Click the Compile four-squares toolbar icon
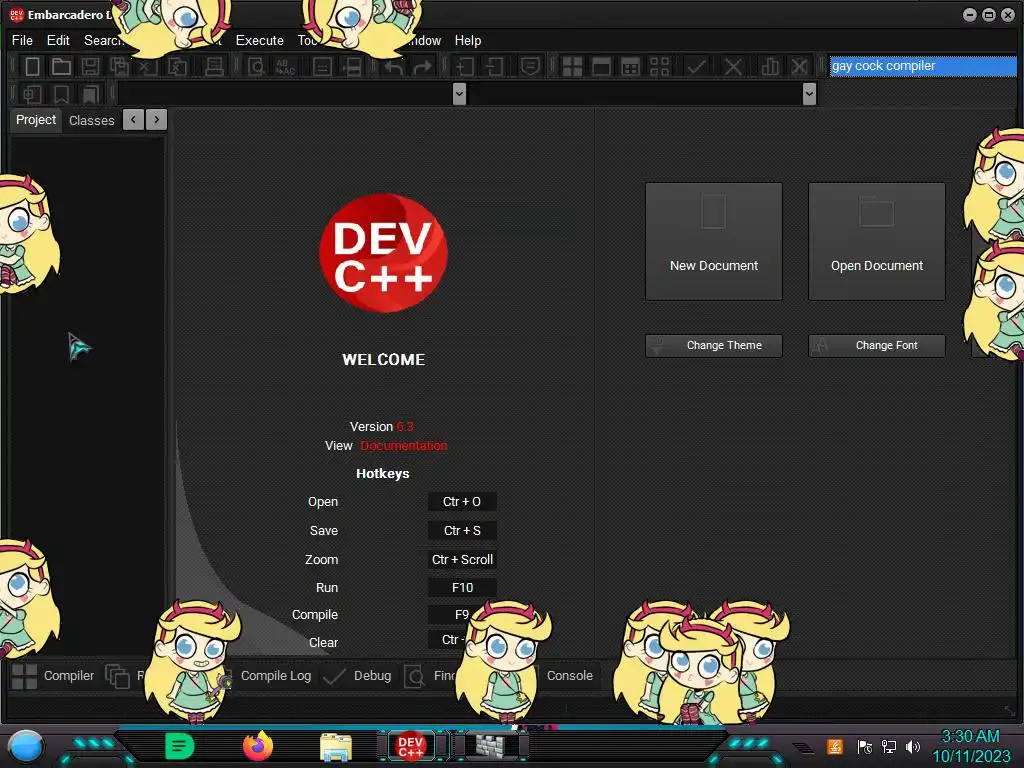 click(x=572, y=67)
